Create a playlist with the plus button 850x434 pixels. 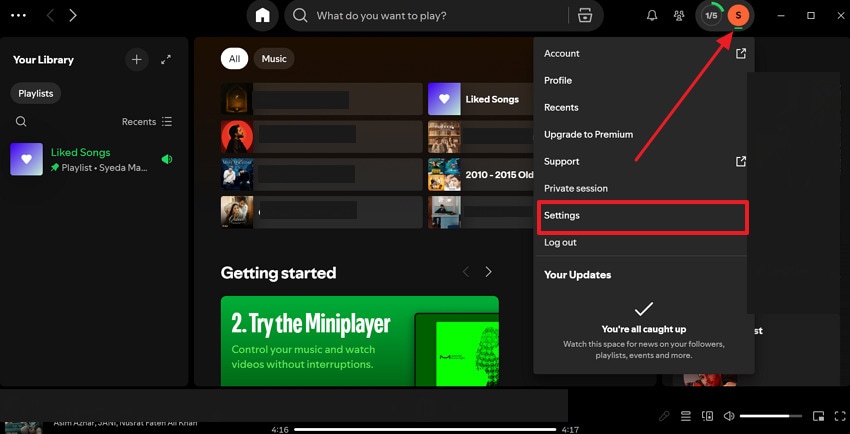pos(137,60)
